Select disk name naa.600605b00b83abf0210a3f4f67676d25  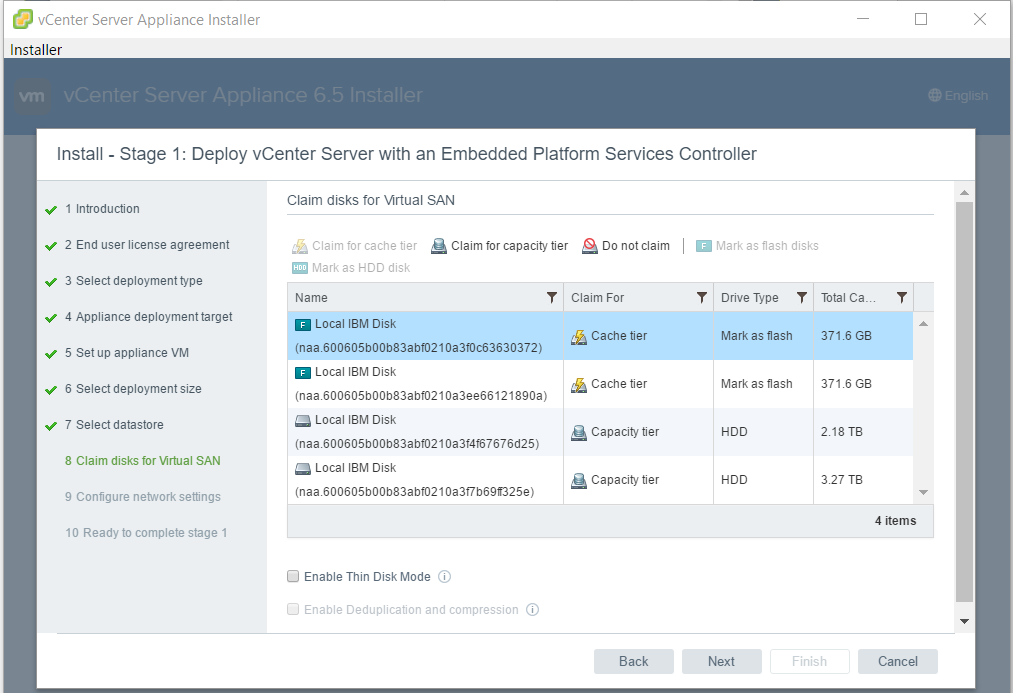417,444
